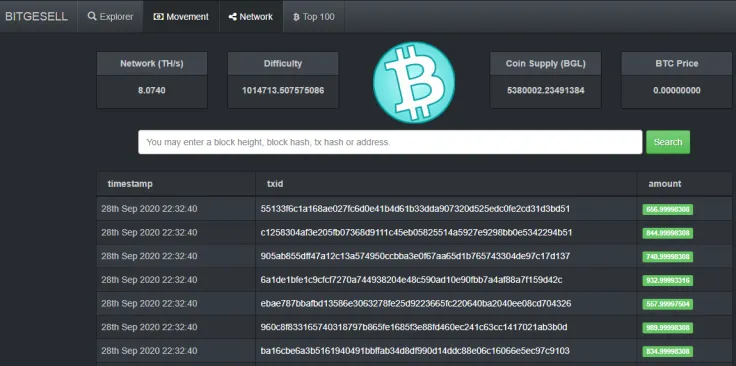736x366 pixels.
Task: Switch to the Movement tab
Action: 181,16
